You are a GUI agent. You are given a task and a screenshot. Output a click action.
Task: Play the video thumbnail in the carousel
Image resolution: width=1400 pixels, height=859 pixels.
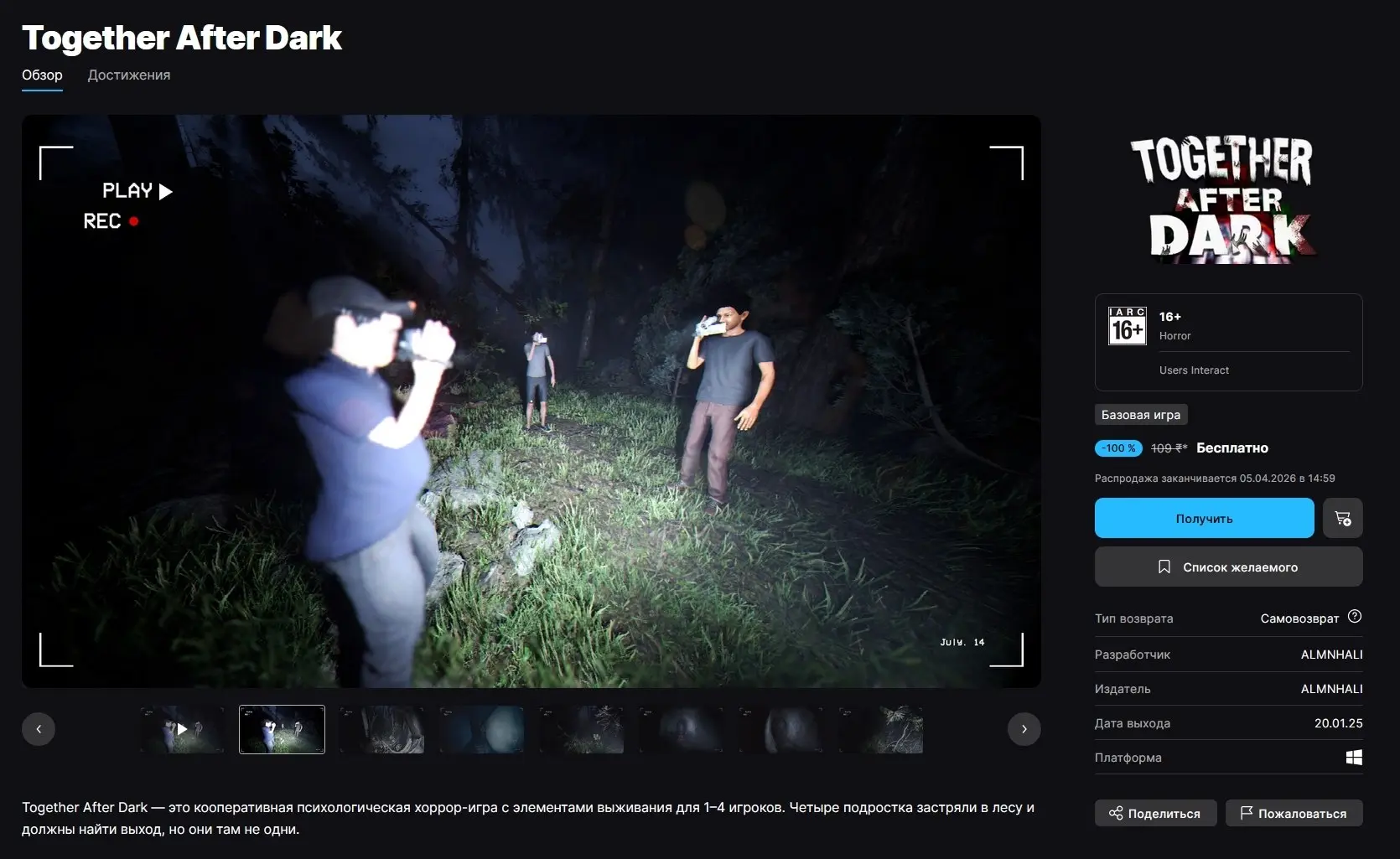182,729
